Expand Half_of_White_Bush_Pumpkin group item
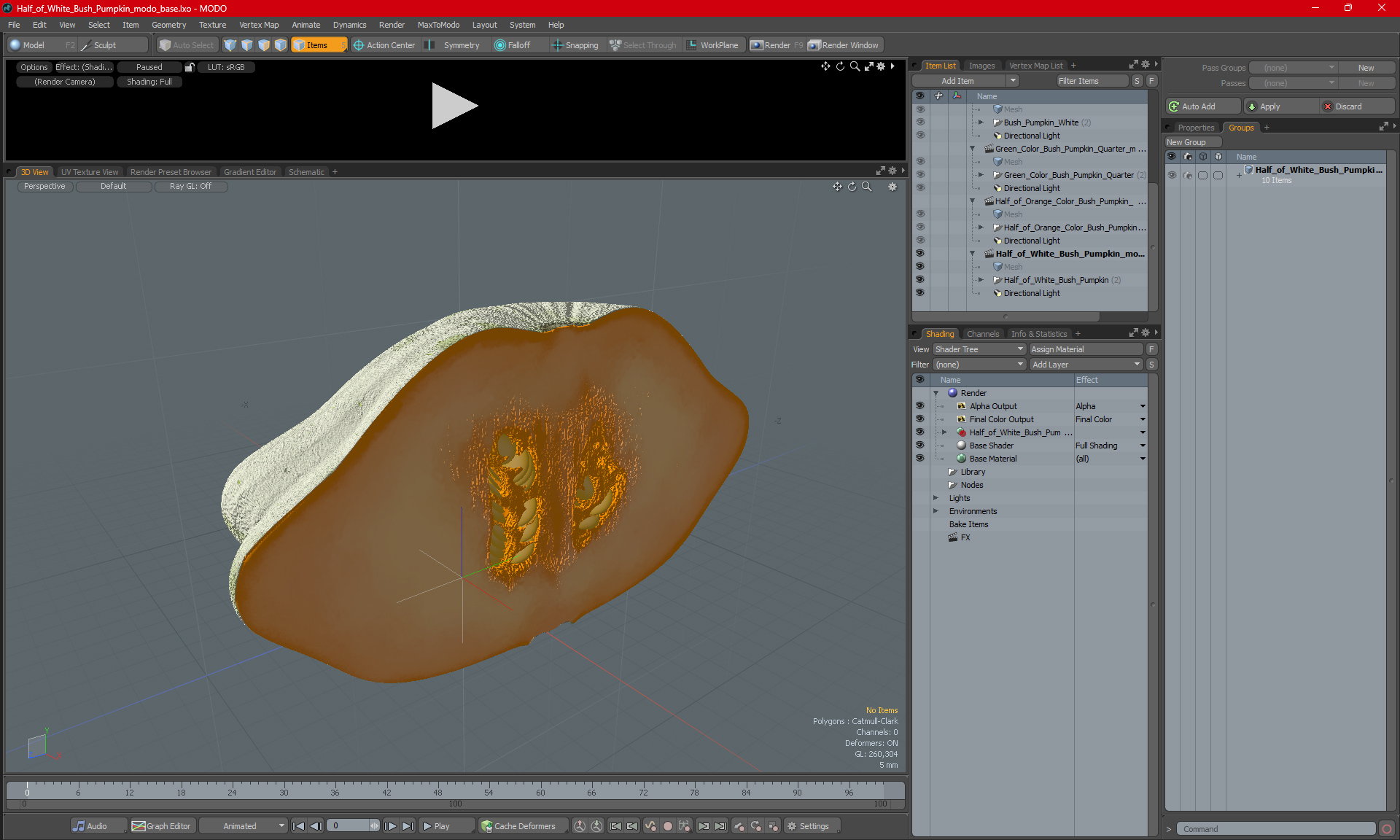The height and width of the screenshot is (840, 1400). tap(981, 280)
